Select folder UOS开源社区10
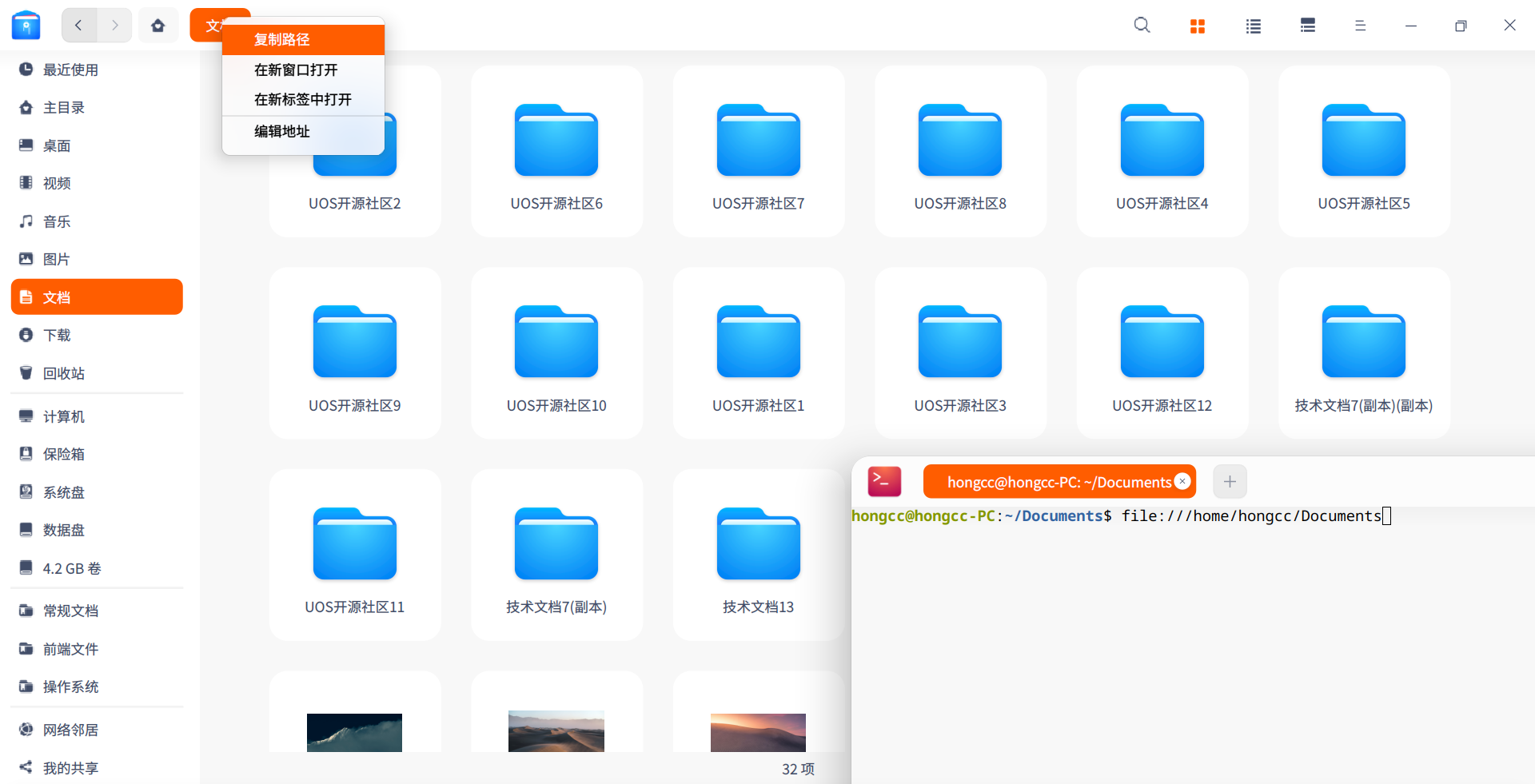This screenshot has height=784, width=1535. (556, 353)
